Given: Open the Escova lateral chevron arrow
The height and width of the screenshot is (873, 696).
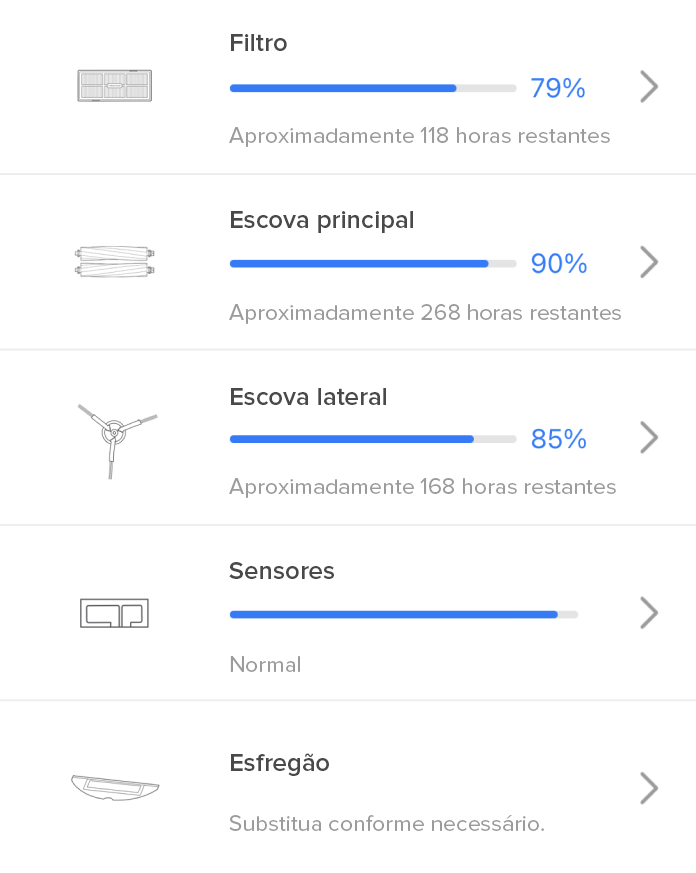Looking at the screenshot, I should click(x=648, y=437).
